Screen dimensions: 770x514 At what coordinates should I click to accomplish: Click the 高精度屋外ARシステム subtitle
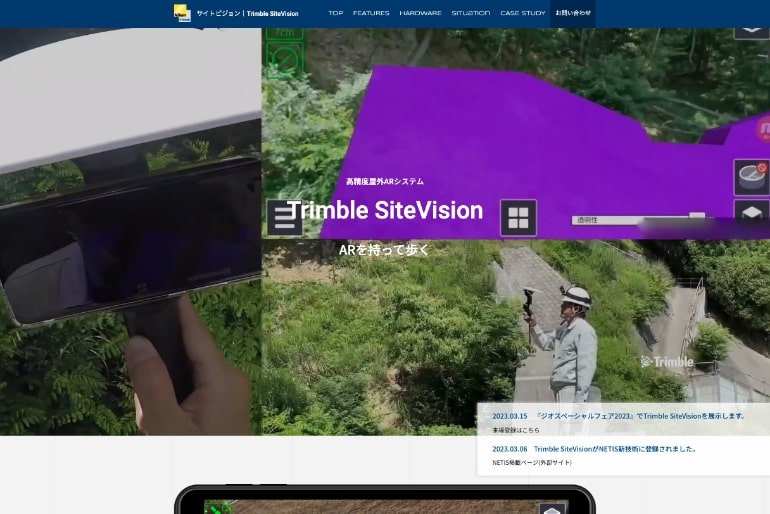tap(385, 182)
